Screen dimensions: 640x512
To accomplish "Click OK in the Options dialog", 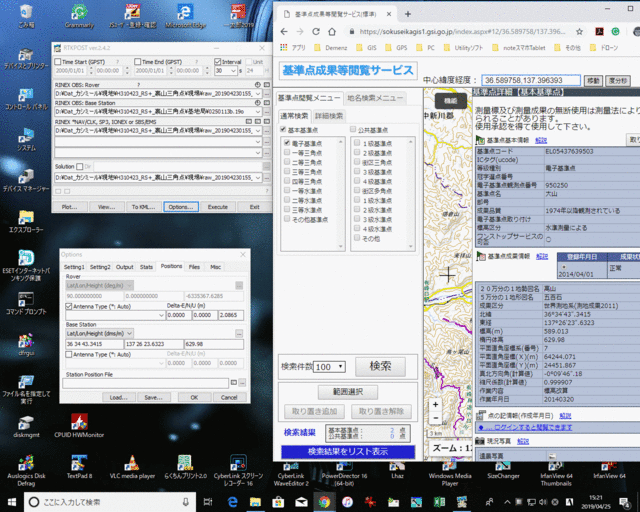I will tap(194, 397).
